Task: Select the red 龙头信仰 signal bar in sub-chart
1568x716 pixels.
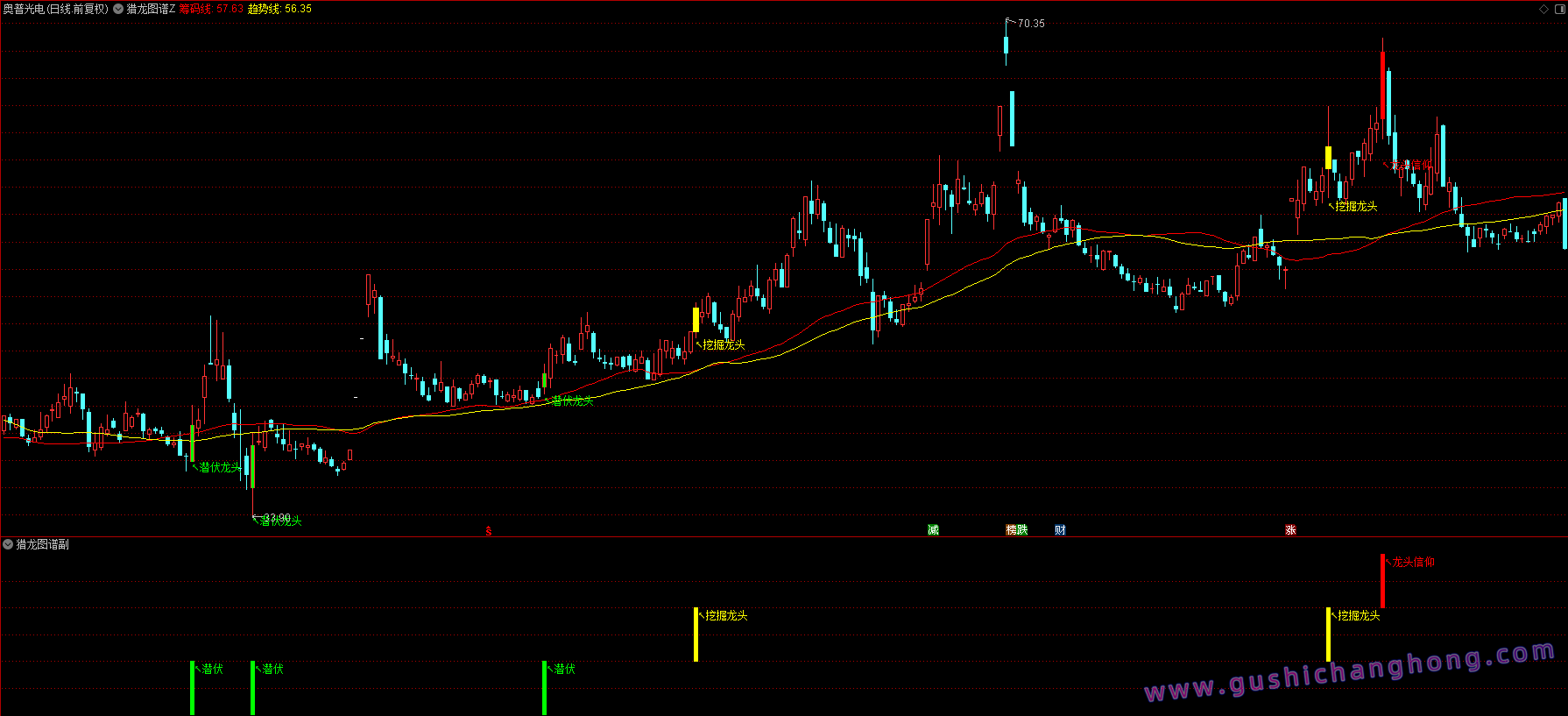Action: [1382, 580]
